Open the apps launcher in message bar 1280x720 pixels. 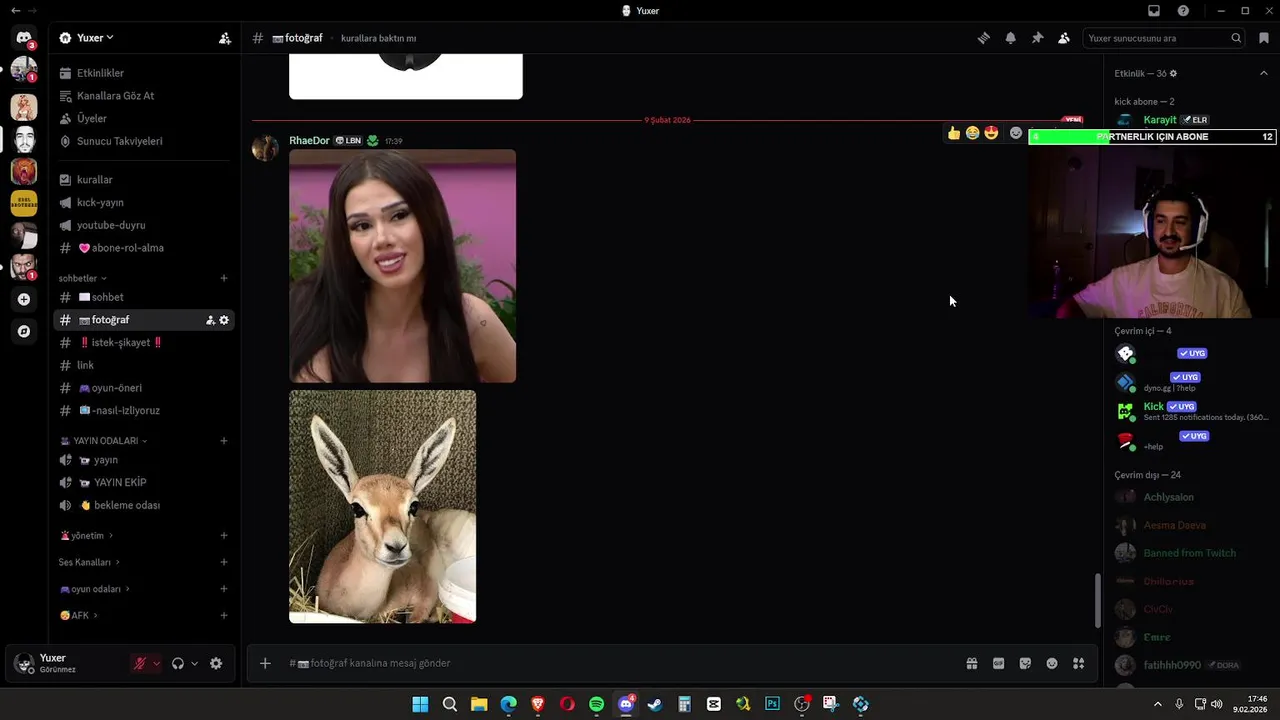point(1079,663)
